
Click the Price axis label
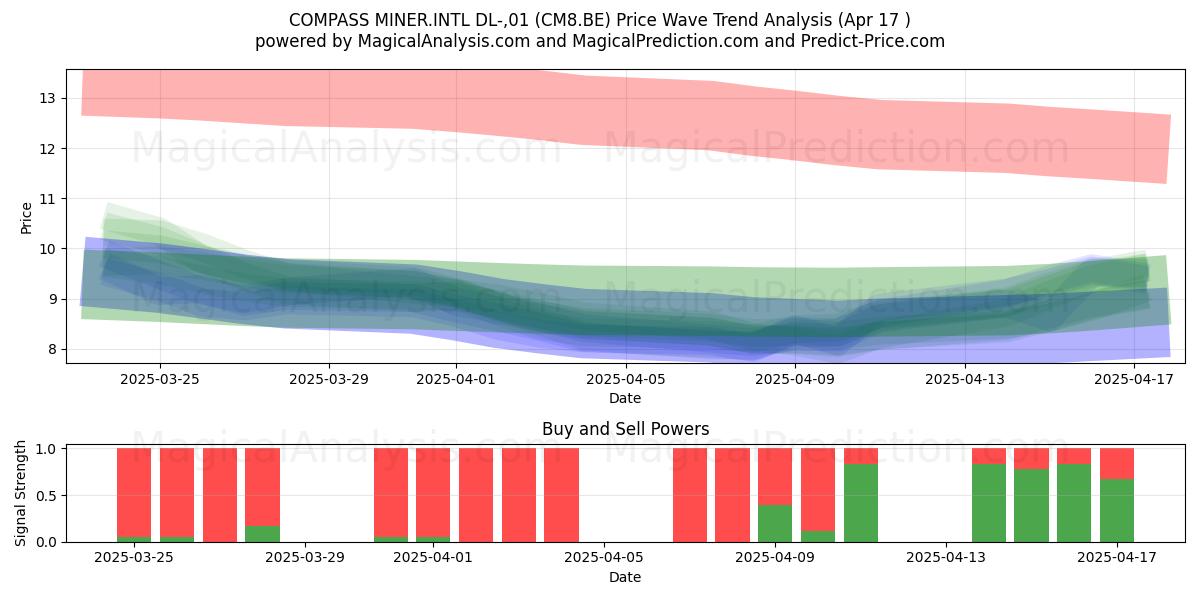tap(27, 217)
